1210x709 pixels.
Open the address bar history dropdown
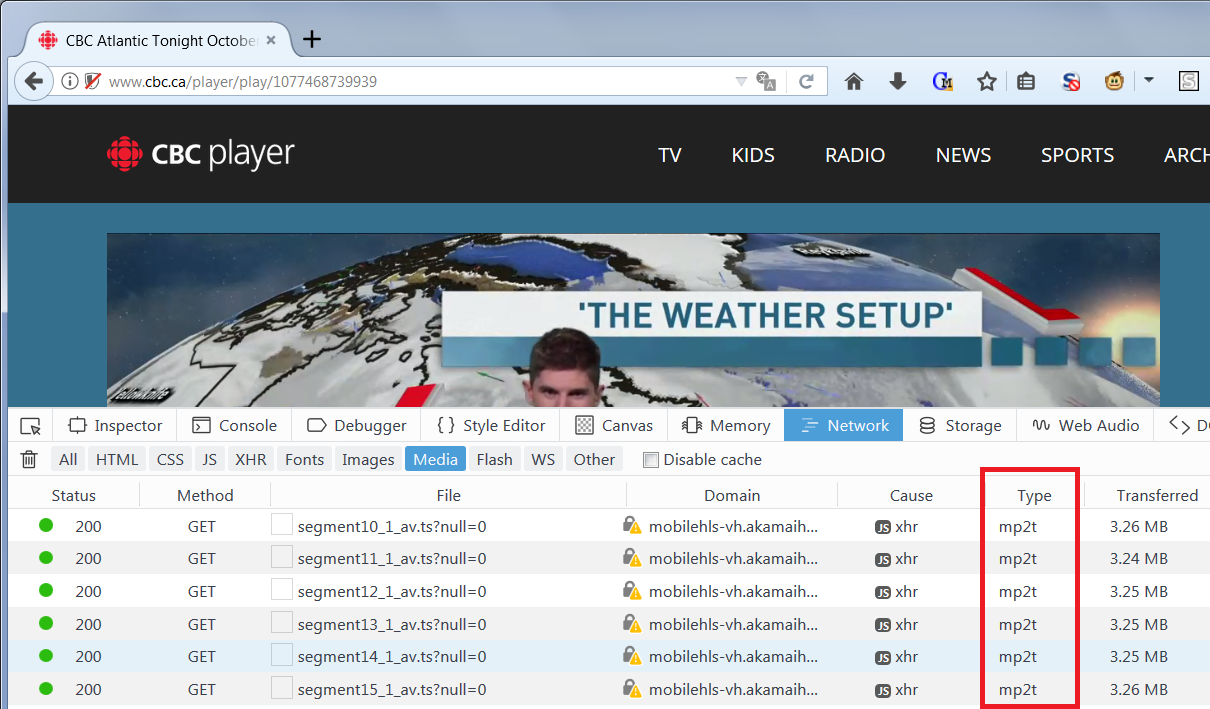point(741,82)
